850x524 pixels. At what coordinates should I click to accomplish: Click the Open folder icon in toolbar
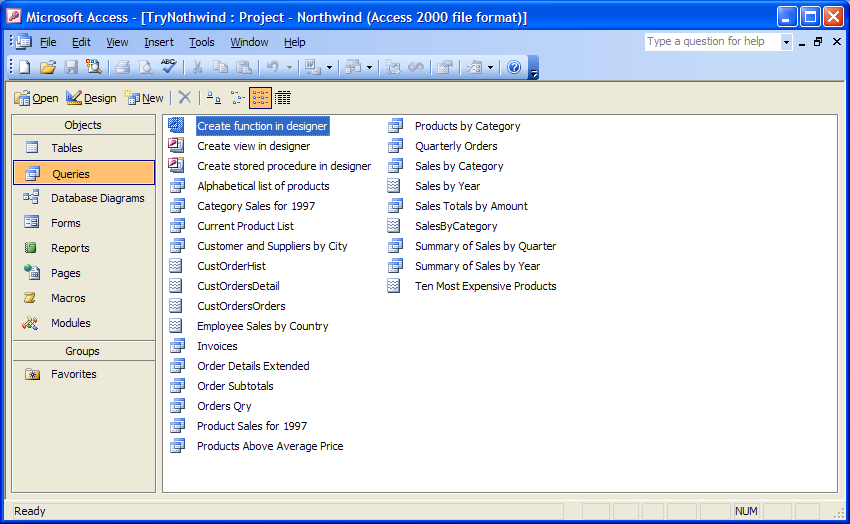click(x=47, y=67)
